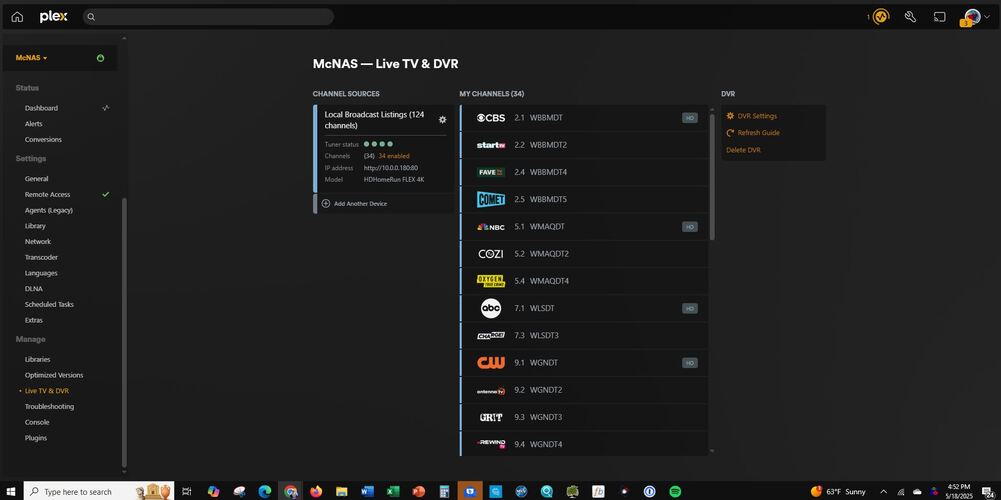The height and width of the screenshot is (500, 1001).
Task: Open Firefox from the taskbar
Action: [316, 491]
